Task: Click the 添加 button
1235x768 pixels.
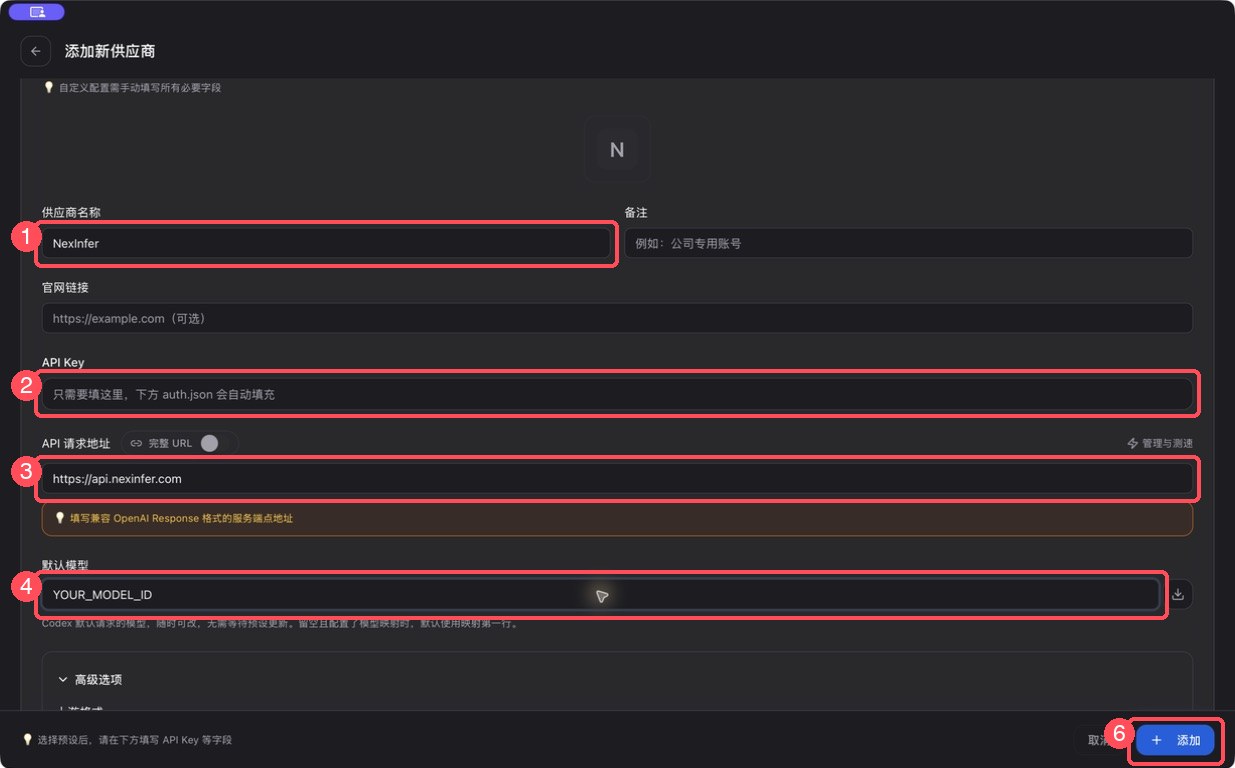Action: [1176, 740]
